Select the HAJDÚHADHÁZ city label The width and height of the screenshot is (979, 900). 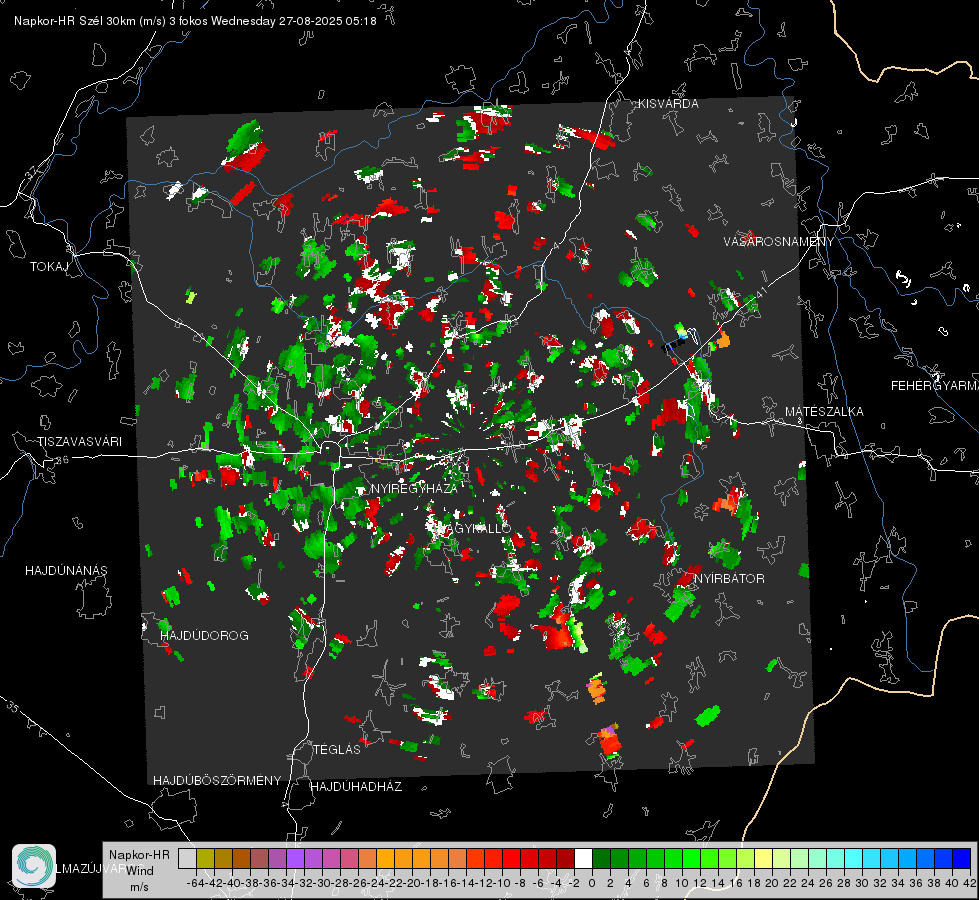(356, 787)
